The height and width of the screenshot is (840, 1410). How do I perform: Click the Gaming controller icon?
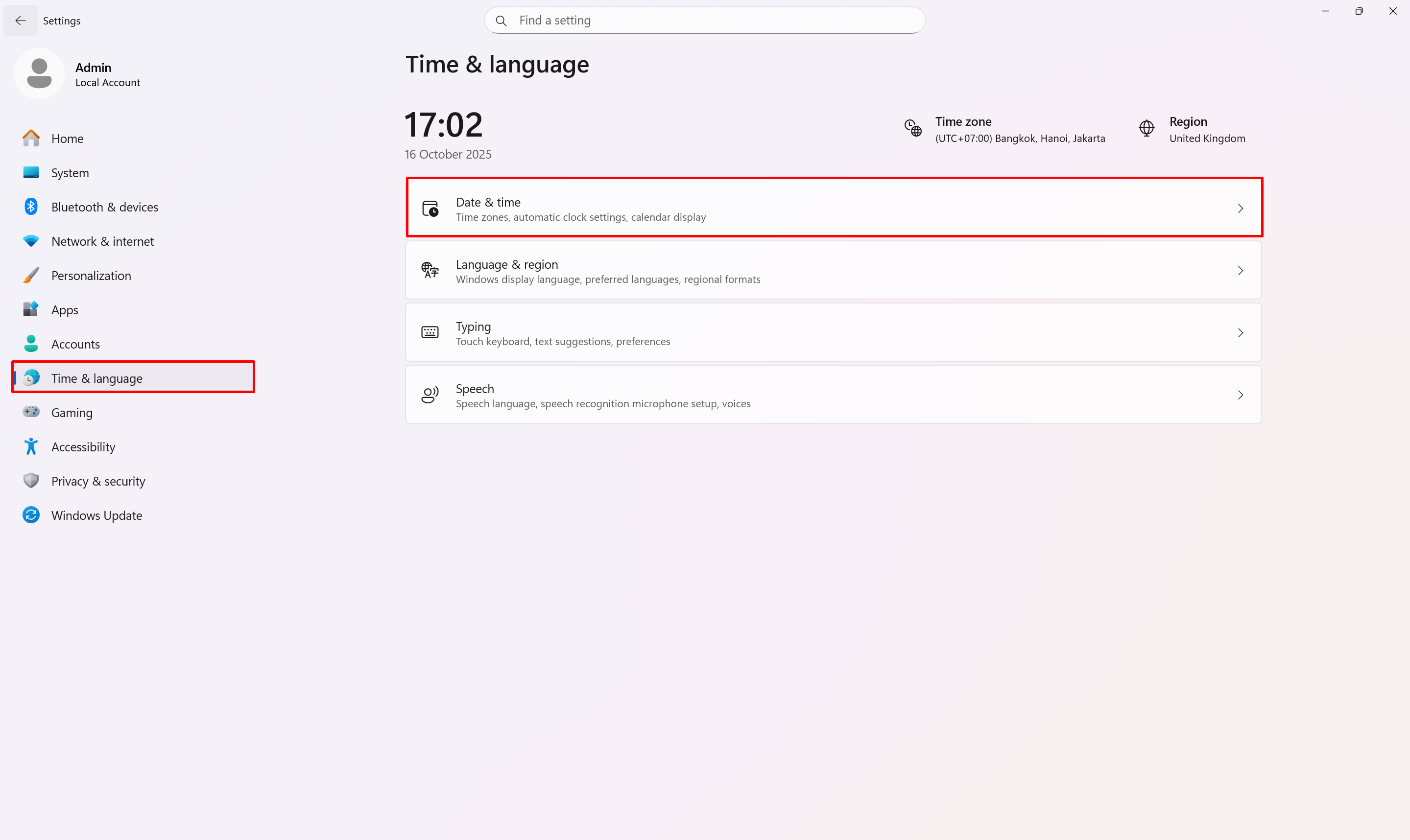pos(31,412)
